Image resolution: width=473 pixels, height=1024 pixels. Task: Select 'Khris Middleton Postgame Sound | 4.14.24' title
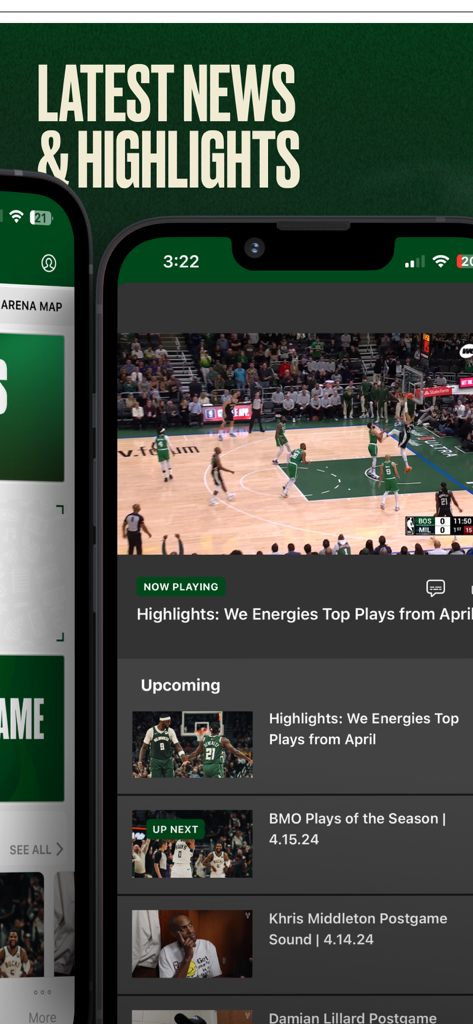pyautogui.click(x=358, y=929)
